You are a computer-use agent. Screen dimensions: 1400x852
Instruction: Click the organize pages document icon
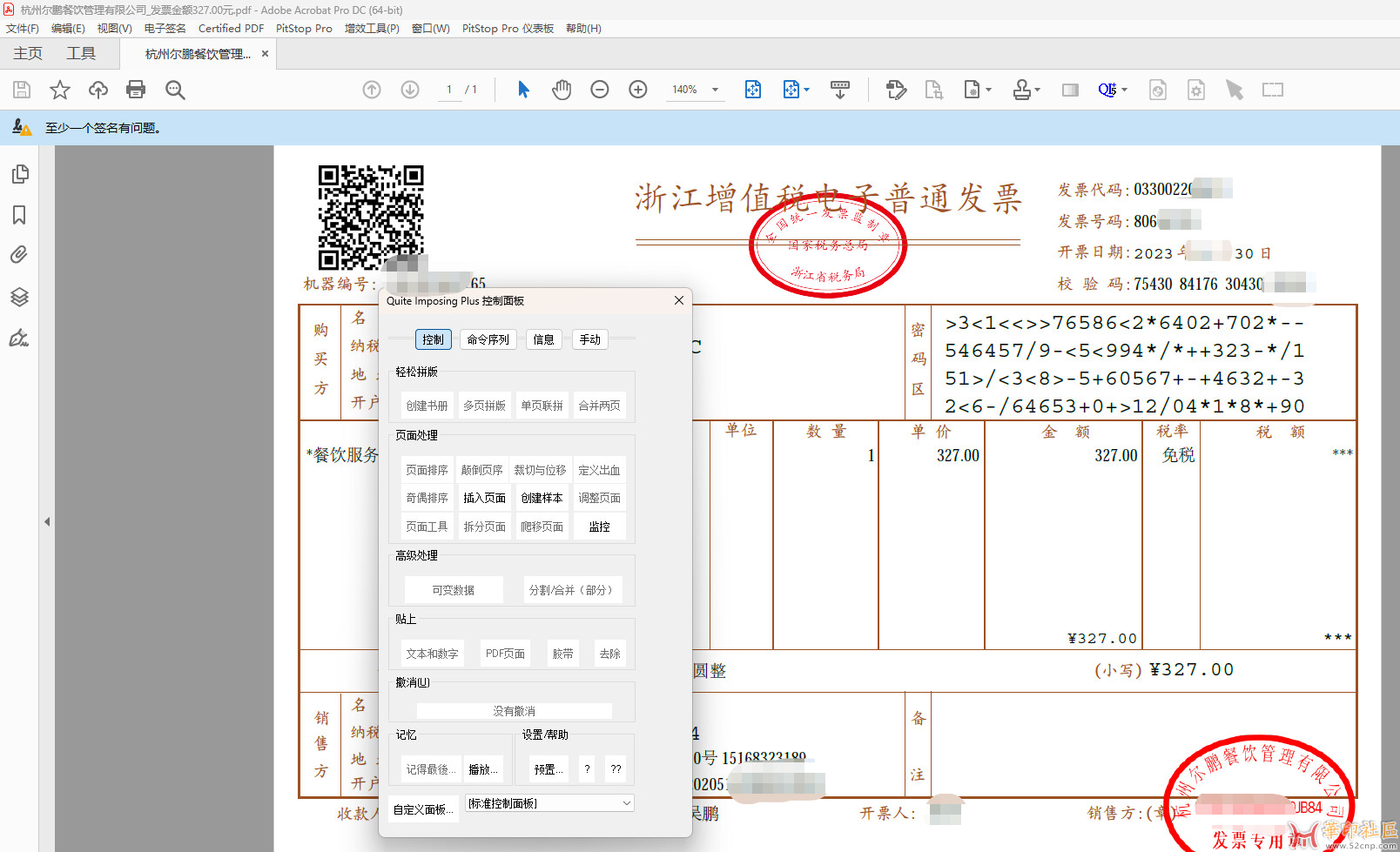pos(934,90)
